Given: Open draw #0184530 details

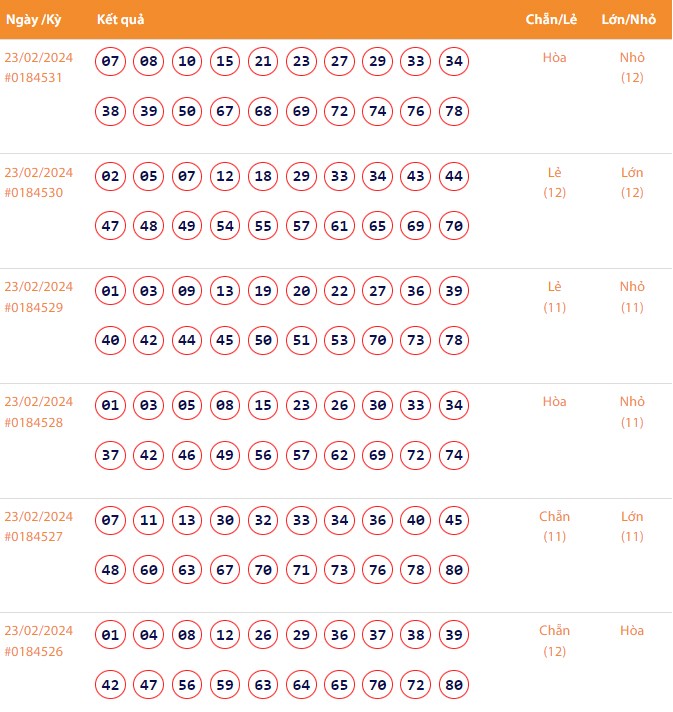Looking at the screenshot, I should coord(34,192).
